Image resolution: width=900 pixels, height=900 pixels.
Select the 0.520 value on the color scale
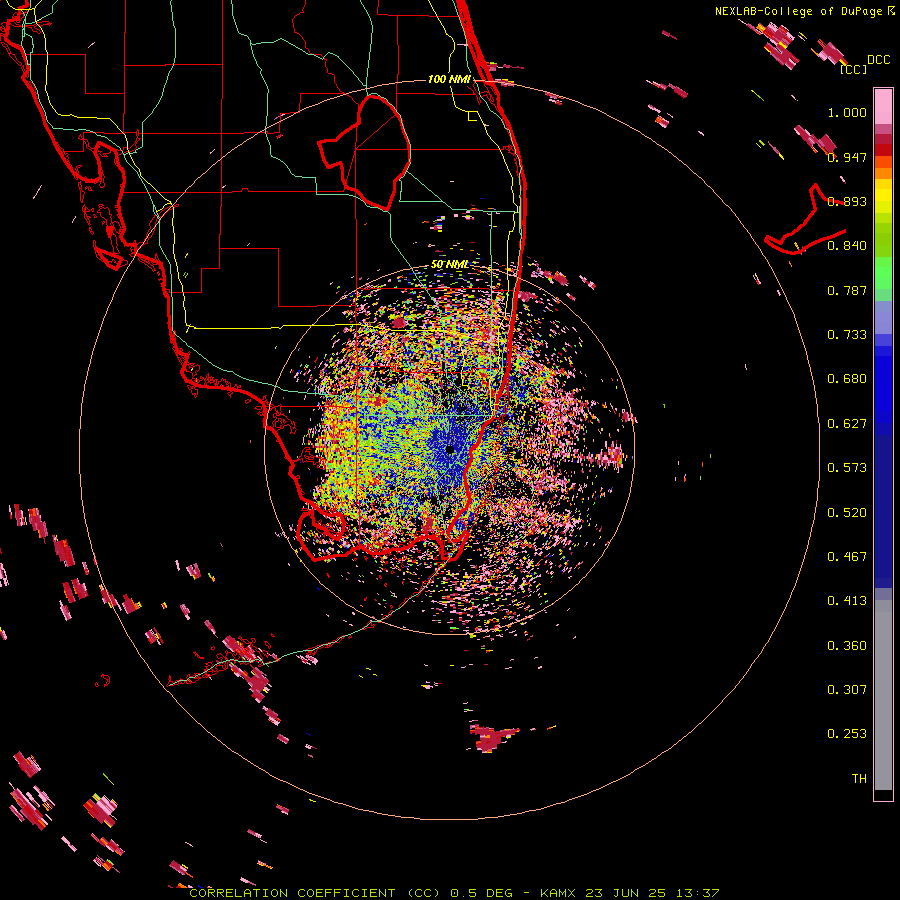click(x=847, y=513)
